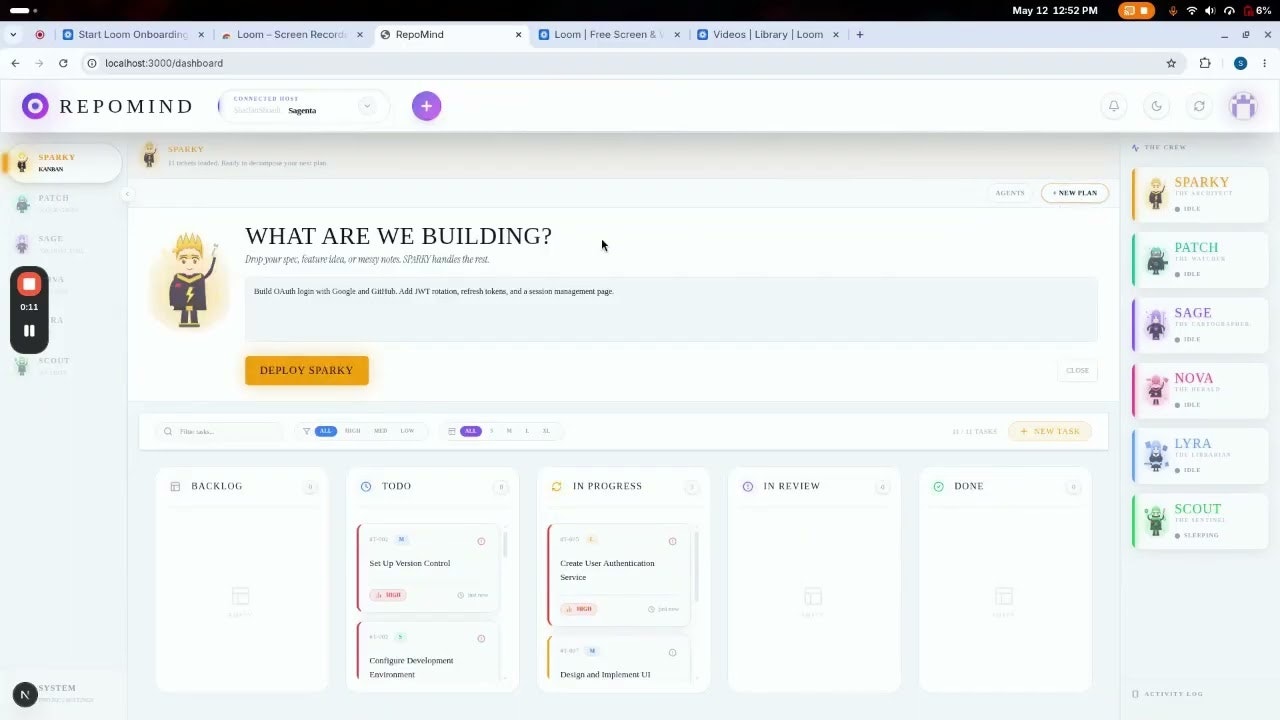Click HIGH badge on Set Up Version Control
Viewport: 1280px width, 720px height.
pos(388,595)
